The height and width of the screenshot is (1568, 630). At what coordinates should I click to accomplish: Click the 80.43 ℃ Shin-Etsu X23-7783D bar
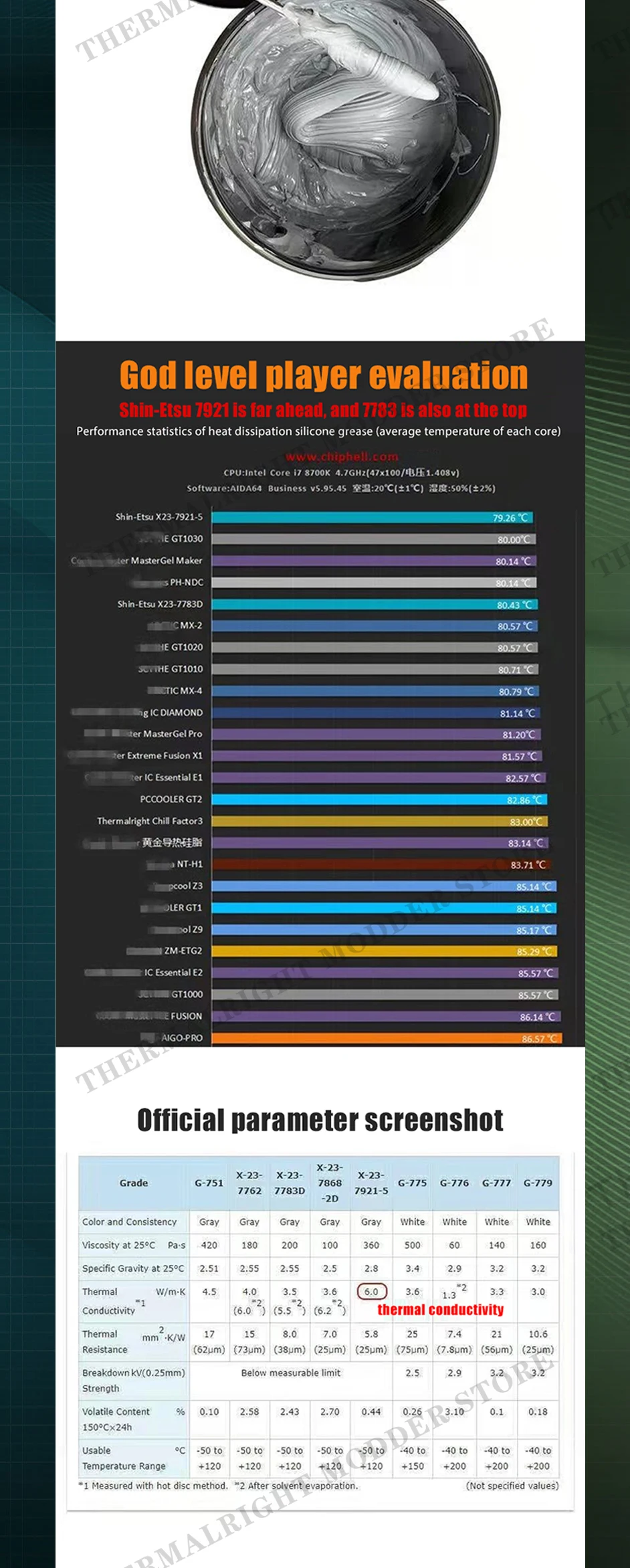[x=374, y=604]
